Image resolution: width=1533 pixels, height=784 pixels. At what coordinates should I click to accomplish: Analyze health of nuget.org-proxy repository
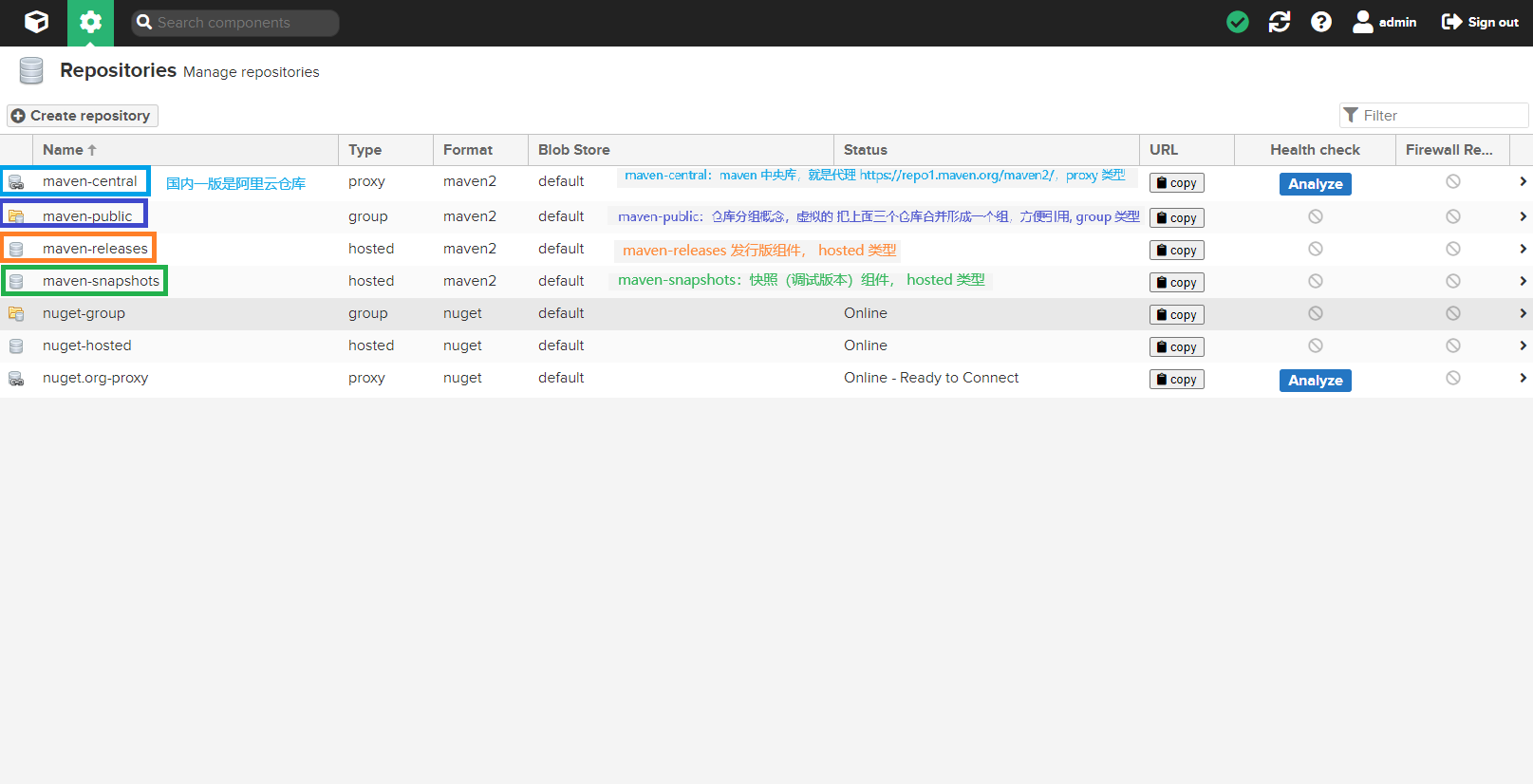[x=1316, y=381]
